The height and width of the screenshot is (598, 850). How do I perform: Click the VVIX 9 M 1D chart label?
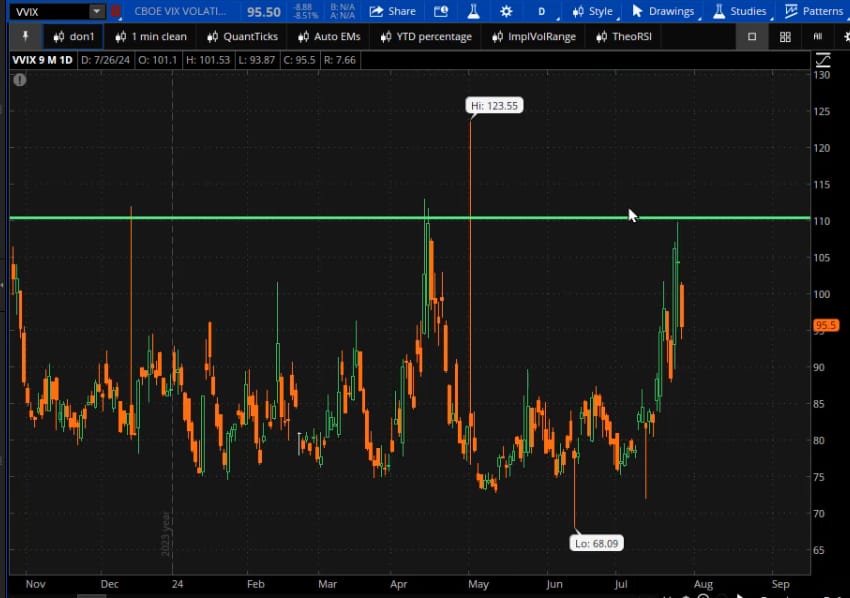coord(42,60)
